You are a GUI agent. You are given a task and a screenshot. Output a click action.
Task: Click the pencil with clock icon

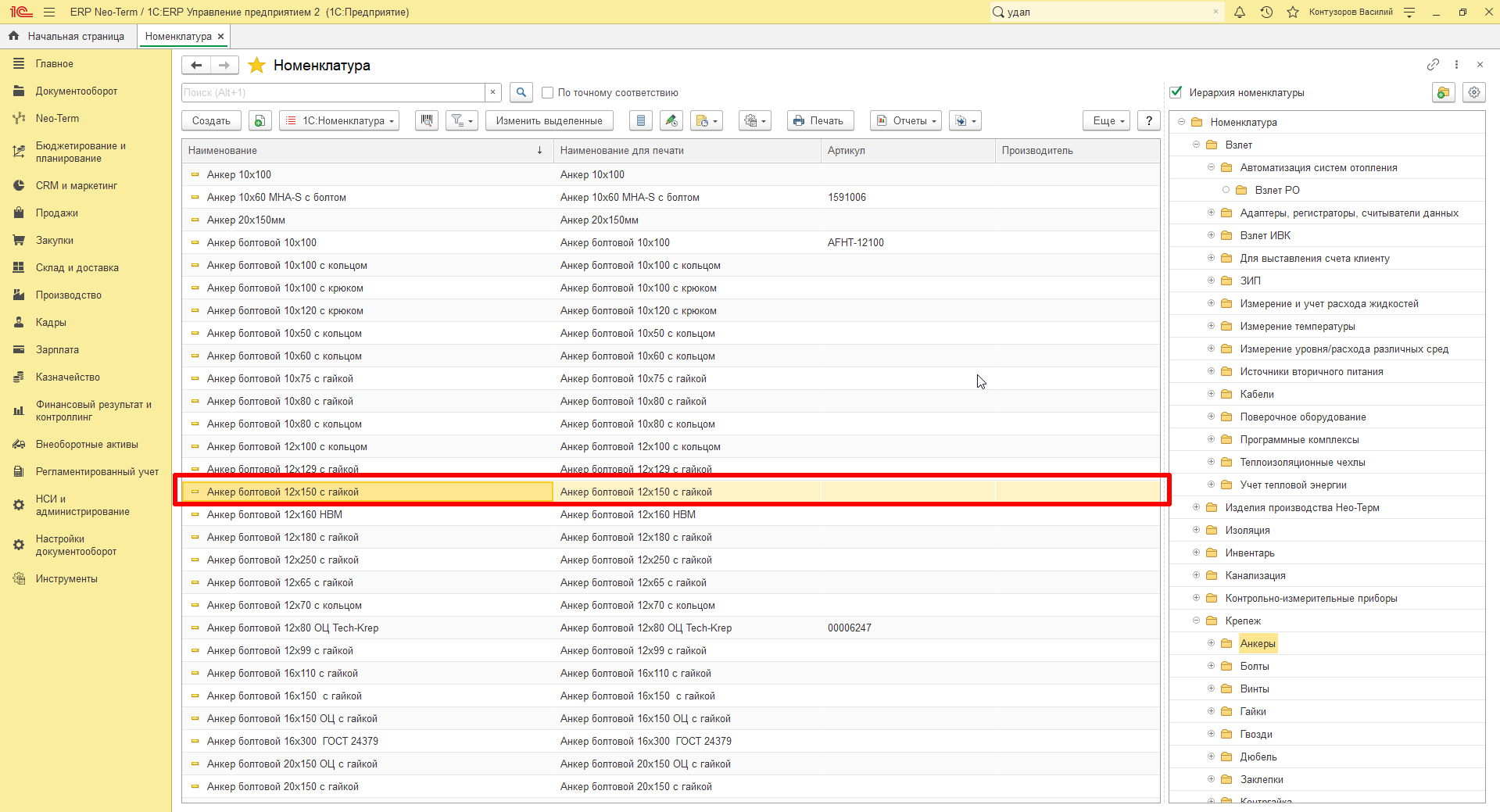pos(671,120)
